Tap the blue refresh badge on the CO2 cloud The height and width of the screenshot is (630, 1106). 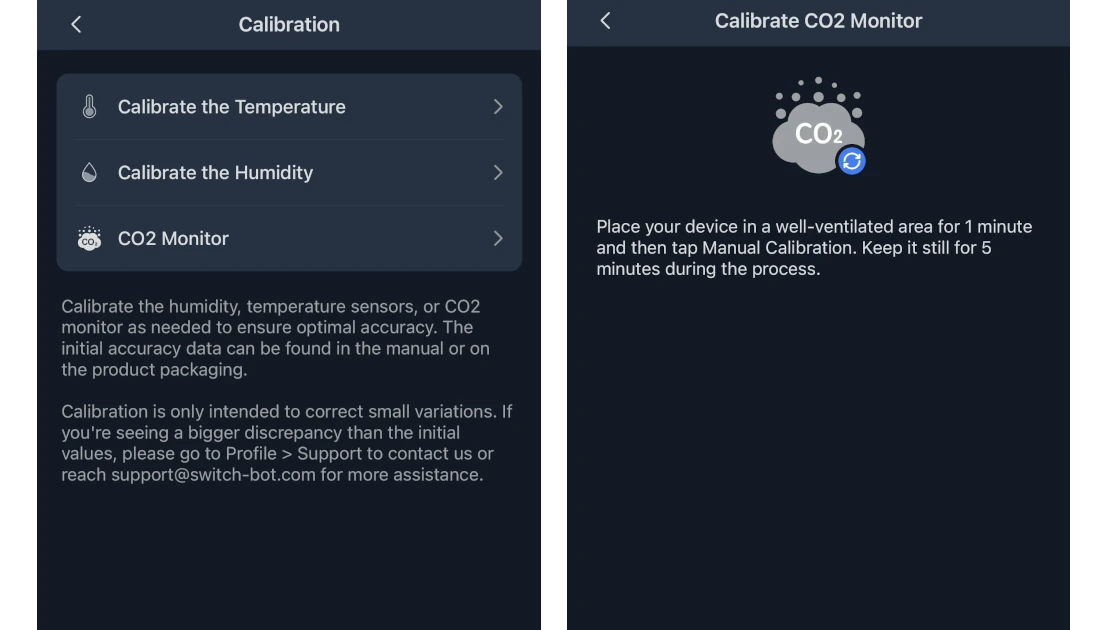pos(850,161)
